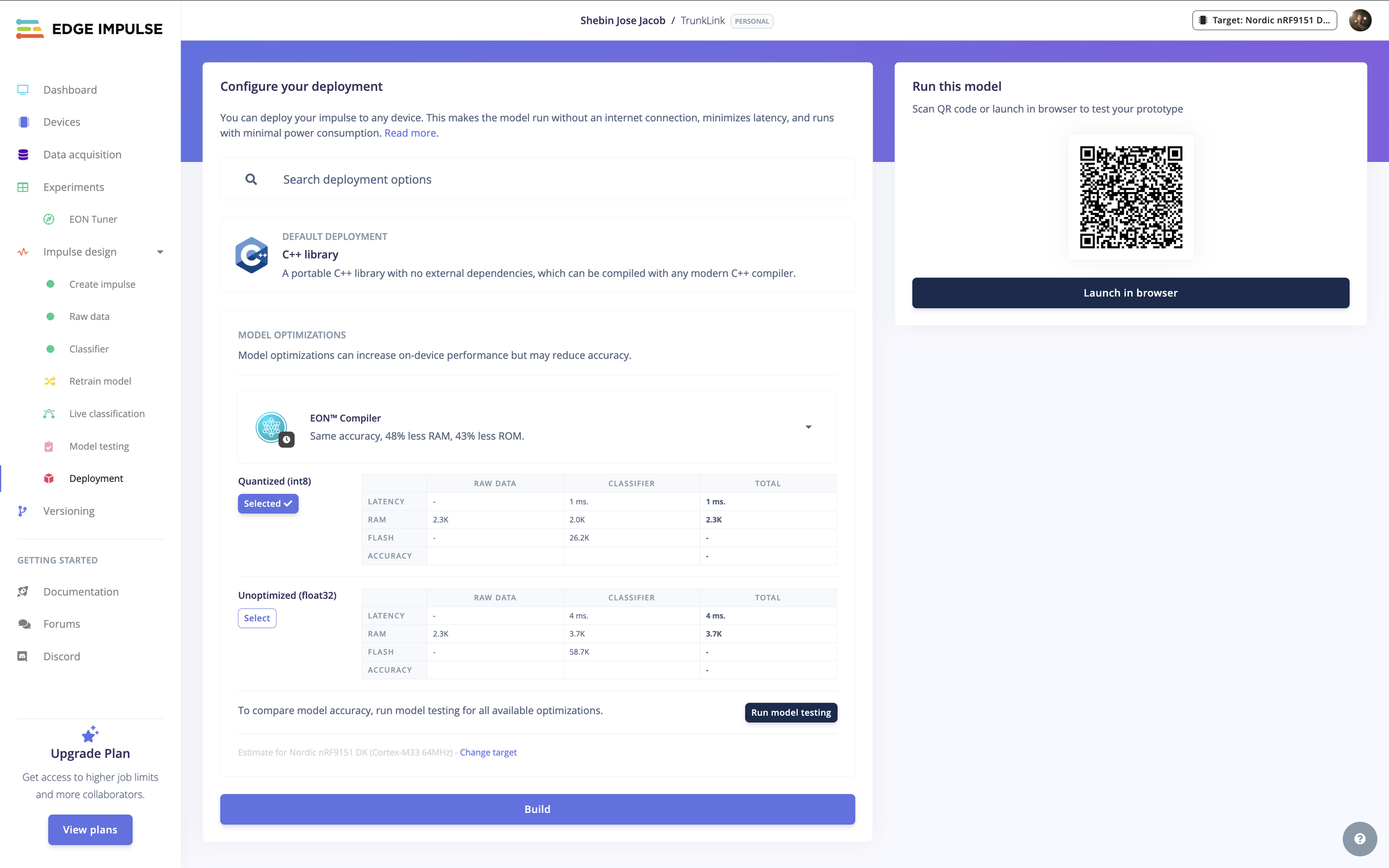Click the Documentation rocket icon

click(23, 591)
